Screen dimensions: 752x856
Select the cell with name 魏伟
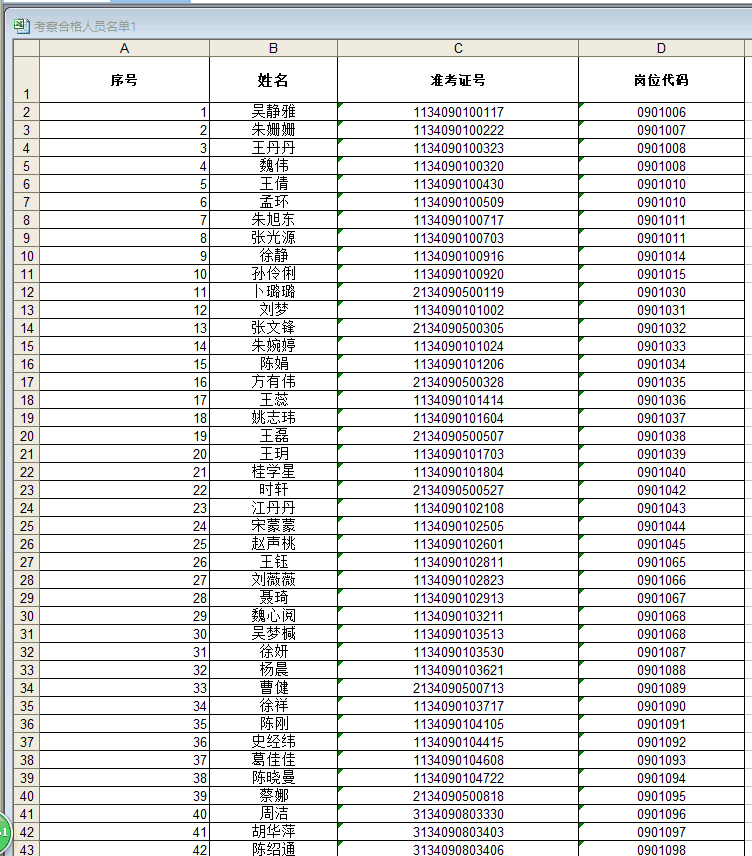[274, 166]
